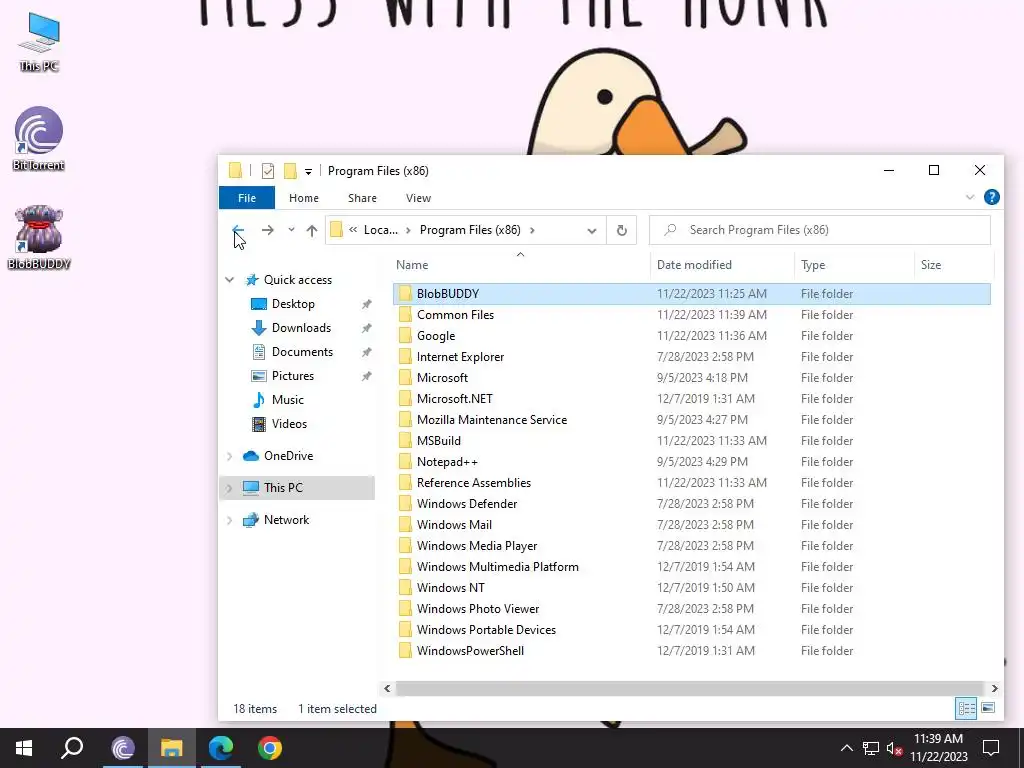Image resolution: width=1024 pixels, height=768 pixels.
Task: Open Desktop in the navigation pane
Action: [x=293, y=304]
